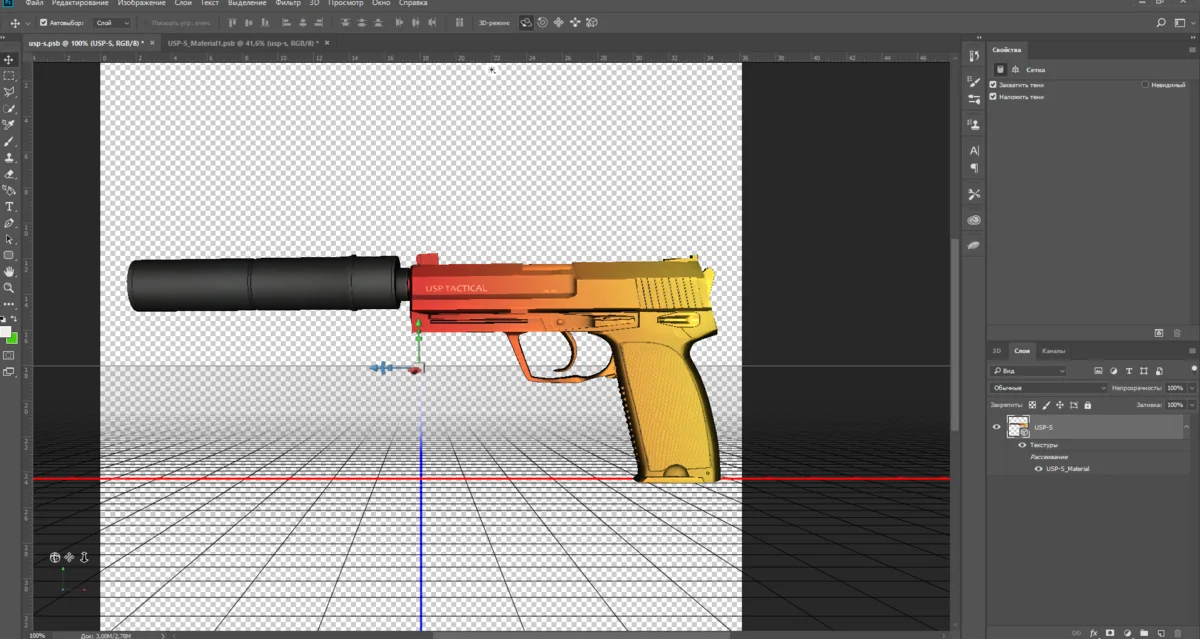Toggle the layer filter on/off switch
Viewport: 1200px width, 639px height.
pyautogui.click(x=1194, y=370)
